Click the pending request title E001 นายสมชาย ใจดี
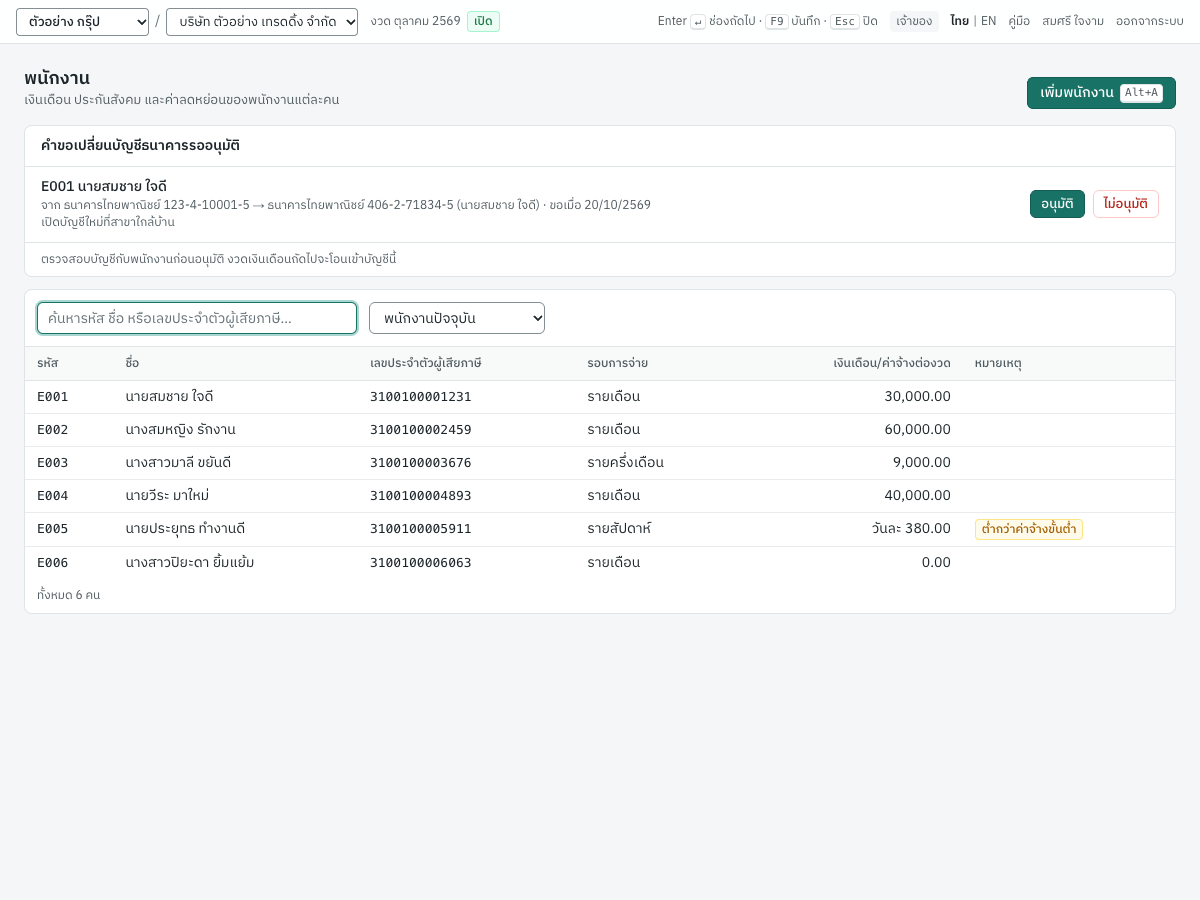Image resolution: width=1200 pixels, height=900 pixels. coord(104,186)
